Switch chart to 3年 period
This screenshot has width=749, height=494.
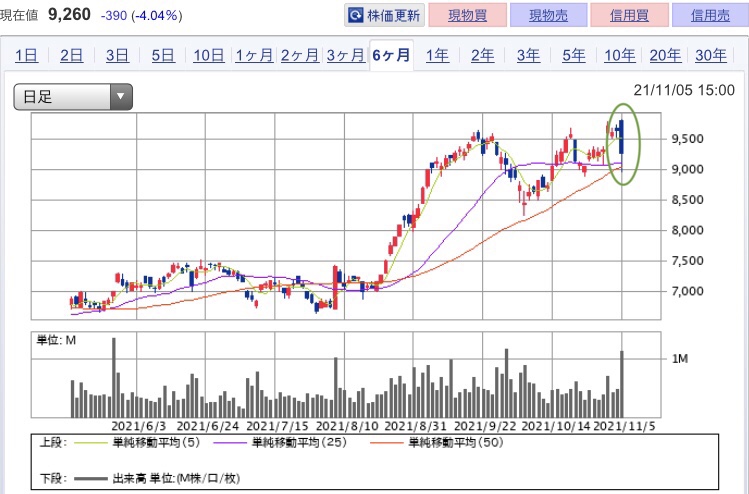click(528, 55)
